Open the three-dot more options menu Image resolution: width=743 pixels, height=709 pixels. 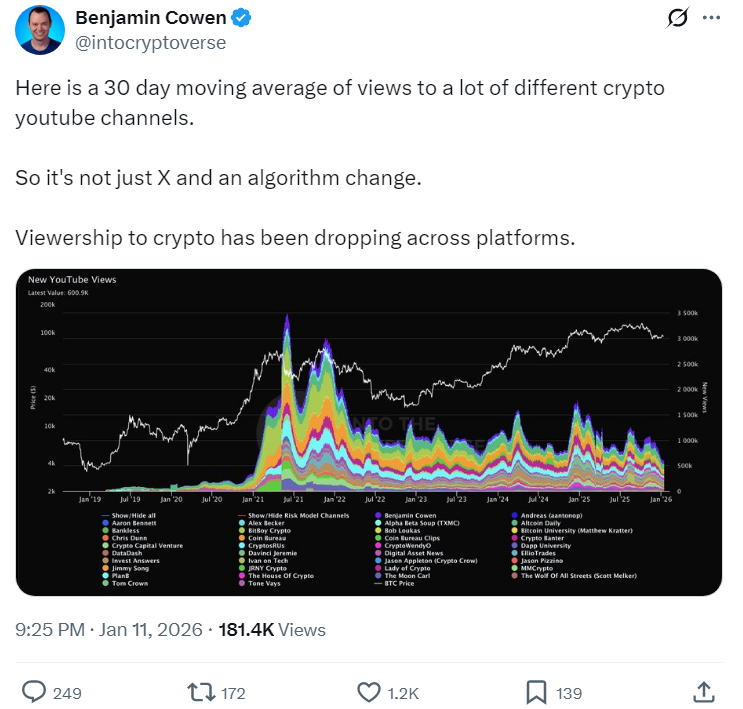711,18
